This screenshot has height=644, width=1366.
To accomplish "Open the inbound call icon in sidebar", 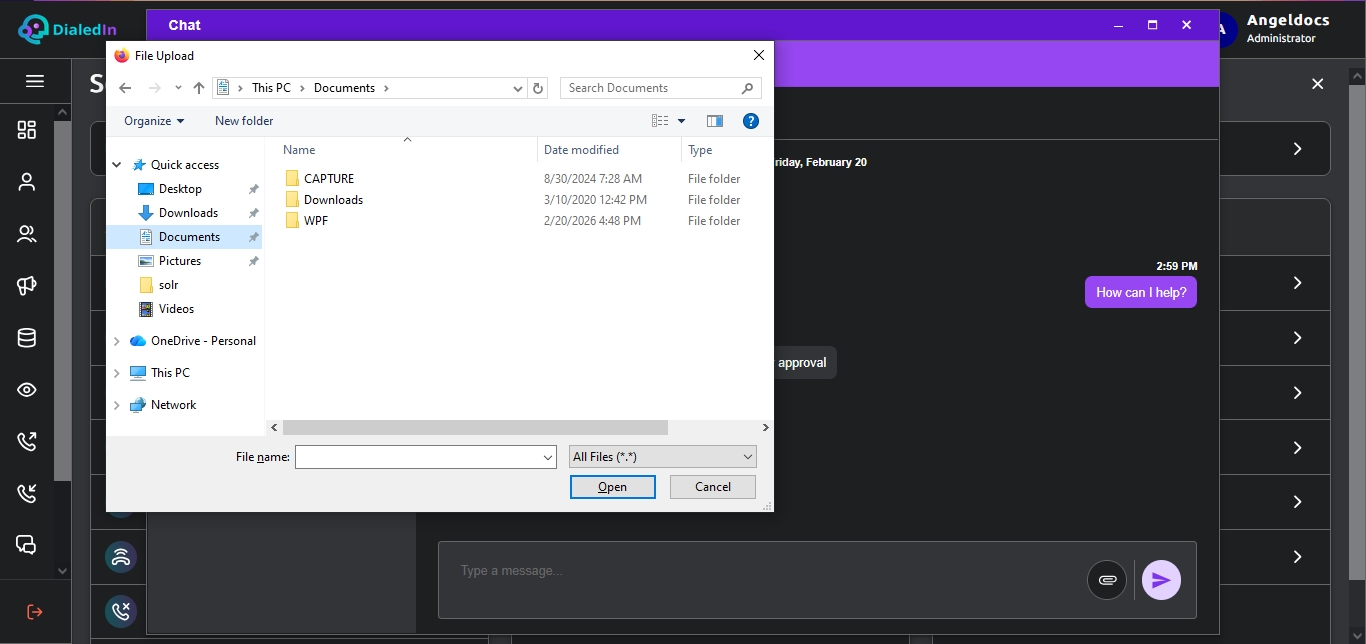I will [x=27, y=493].
